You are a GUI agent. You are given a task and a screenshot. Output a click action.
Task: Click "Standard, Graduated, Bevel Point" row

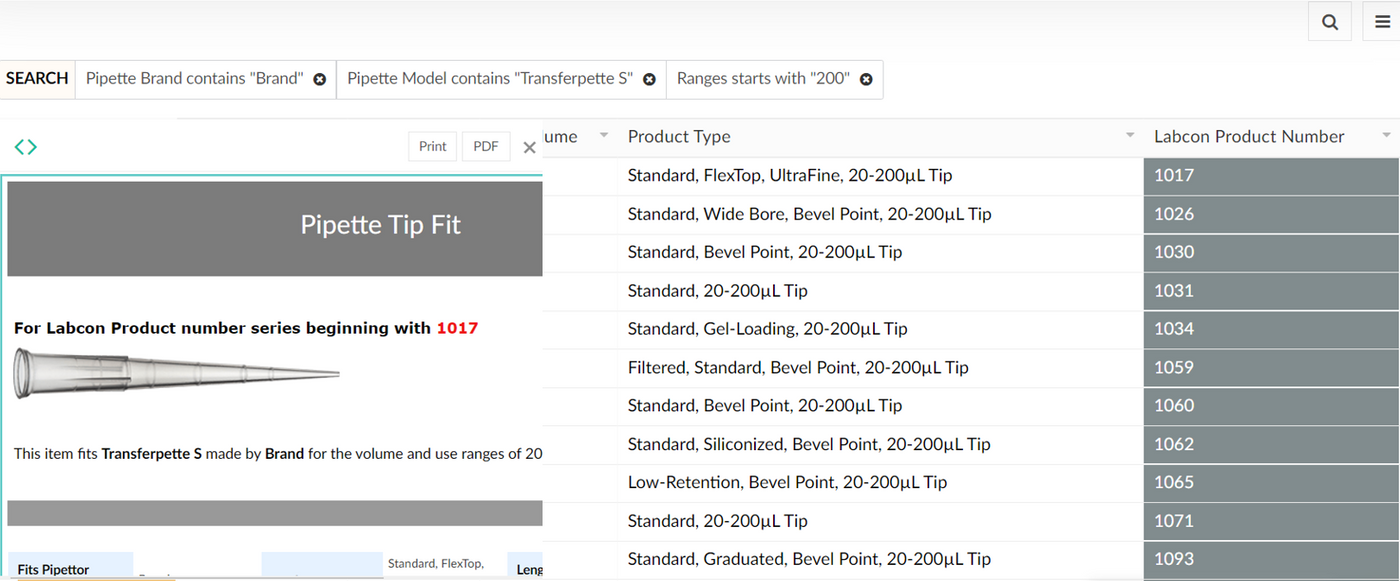[x=809, y=559]
